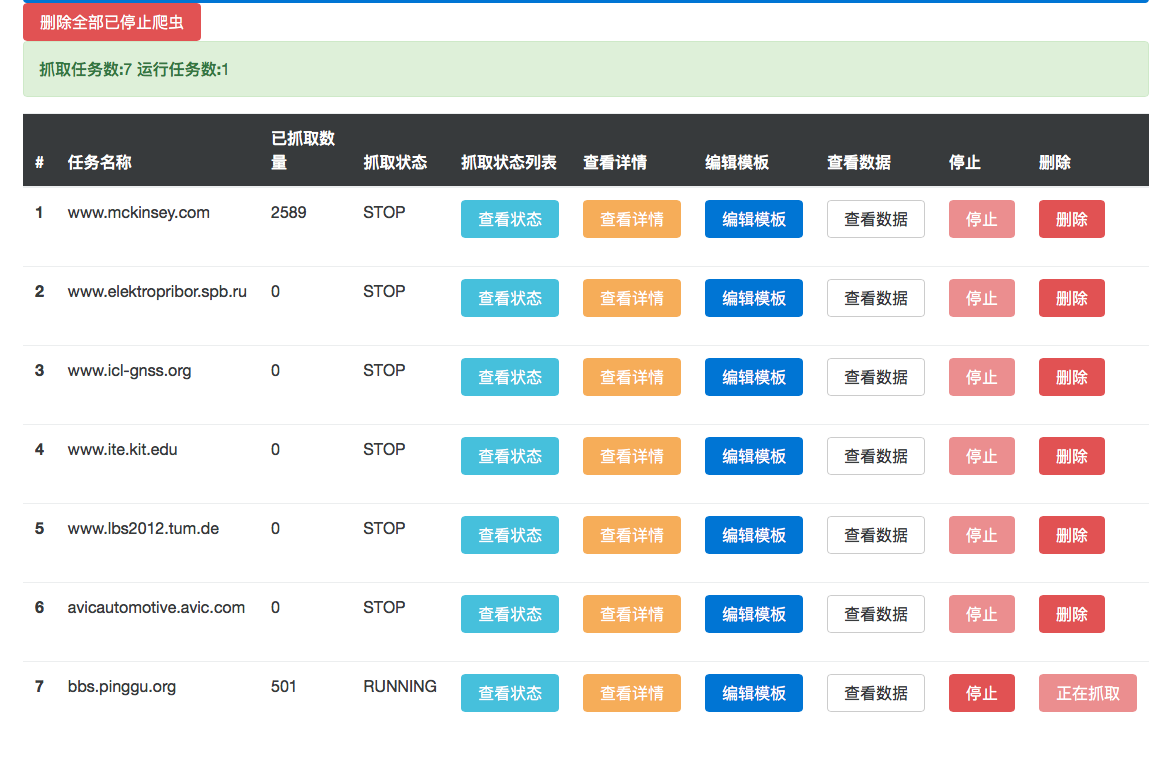Delete all stopped crawlers via top red button
Image resolution: width=1169 pixels, height=773 pixels.
110,21
